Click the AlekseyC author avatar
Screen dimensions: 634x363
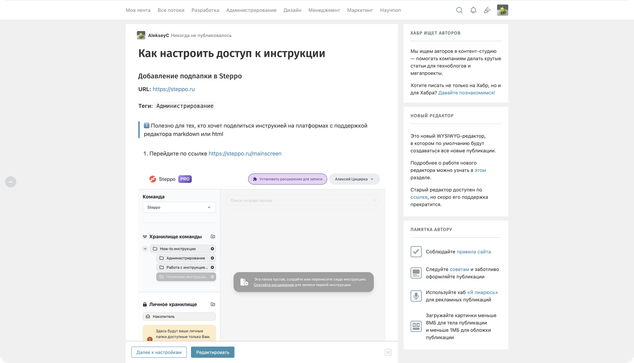point(141,35)
